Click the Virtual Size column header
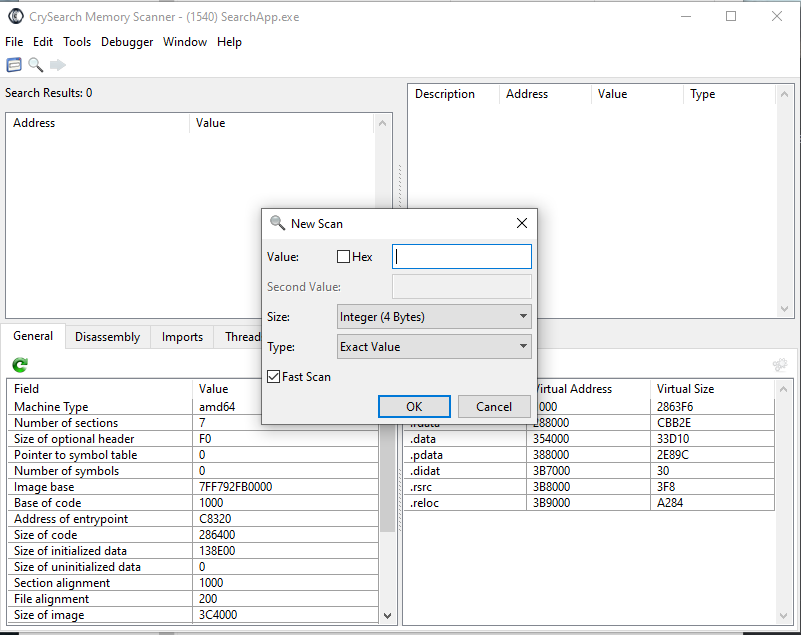Screen dimensions: 801x635 click(x=712, y=389)
